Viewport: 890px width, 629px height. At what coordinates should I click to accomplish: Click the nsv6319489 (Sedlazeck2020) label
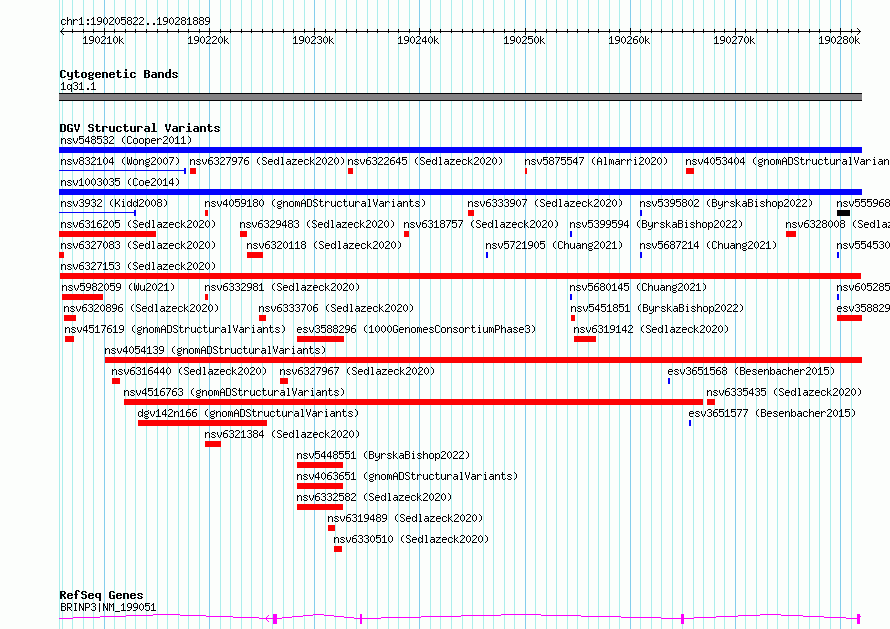click(x=405, y=518)
